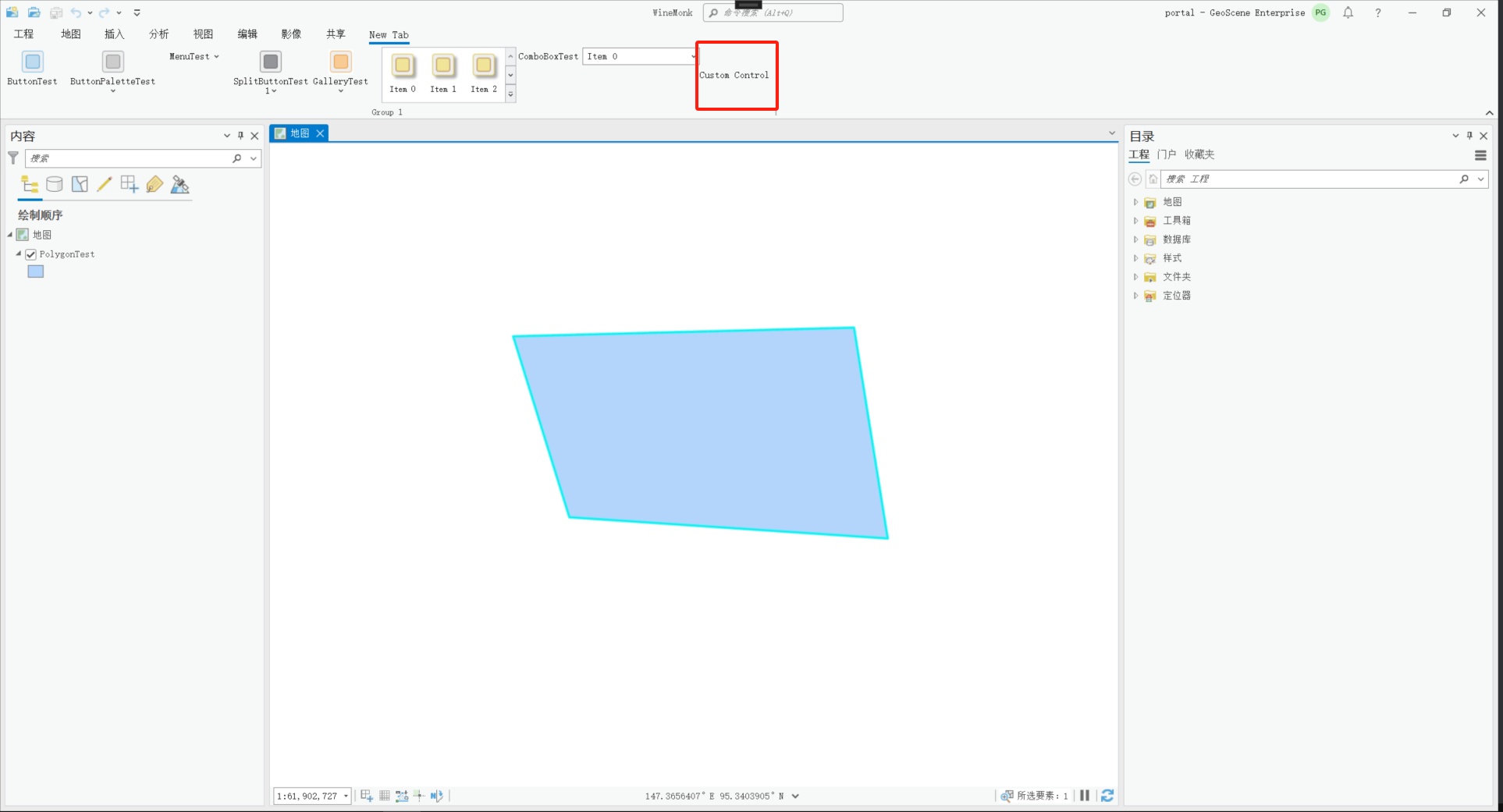The height and width of the screenshot is (812, 1503).
Task: Open the MenuTest dropdown menu
Action: tap(194, 56)
